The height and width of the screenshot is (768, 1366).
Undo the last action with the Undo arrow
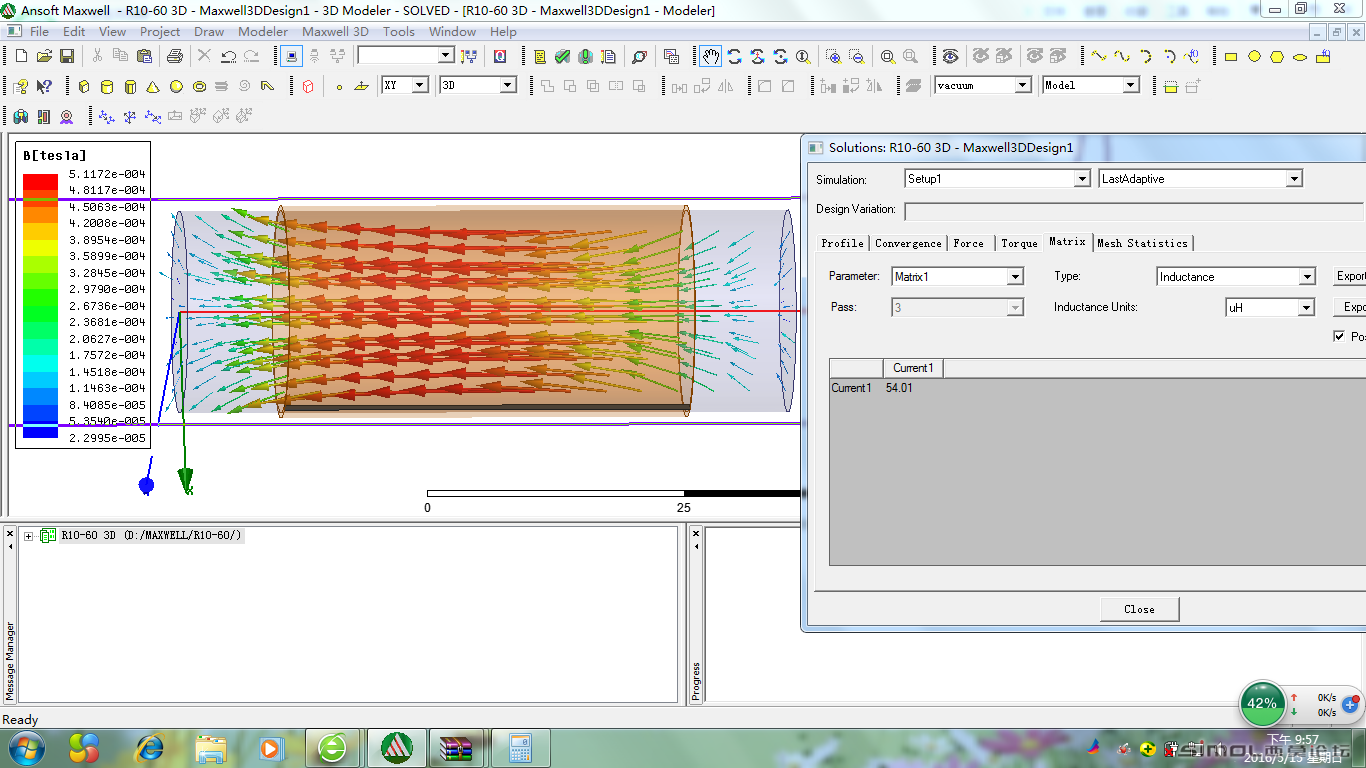[229, 56]
